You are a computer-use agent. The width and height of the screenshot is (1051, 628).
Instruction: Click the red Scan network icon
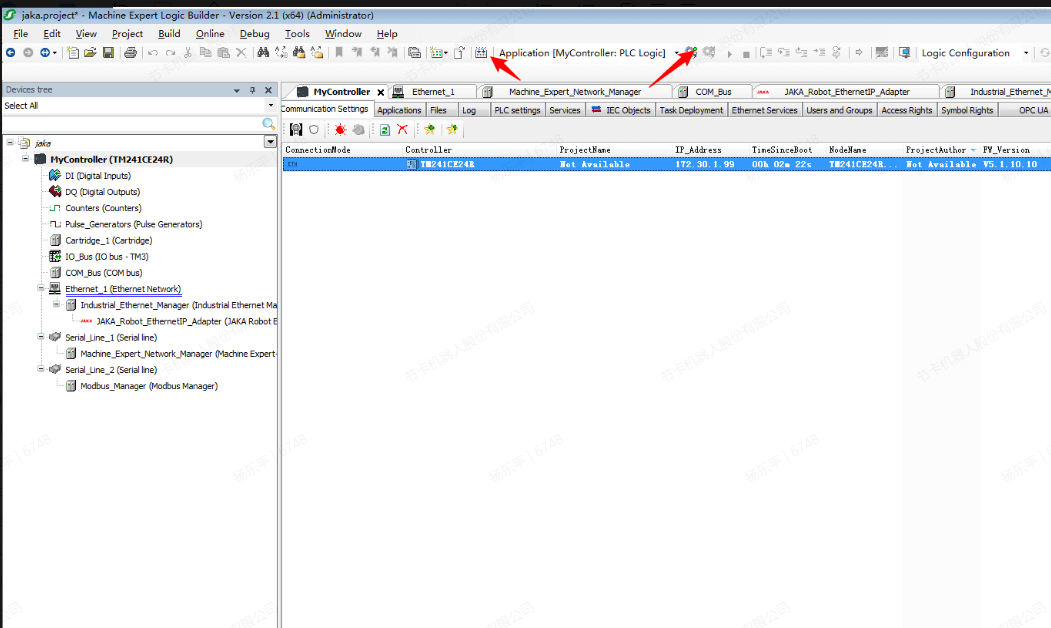(340, 130)
